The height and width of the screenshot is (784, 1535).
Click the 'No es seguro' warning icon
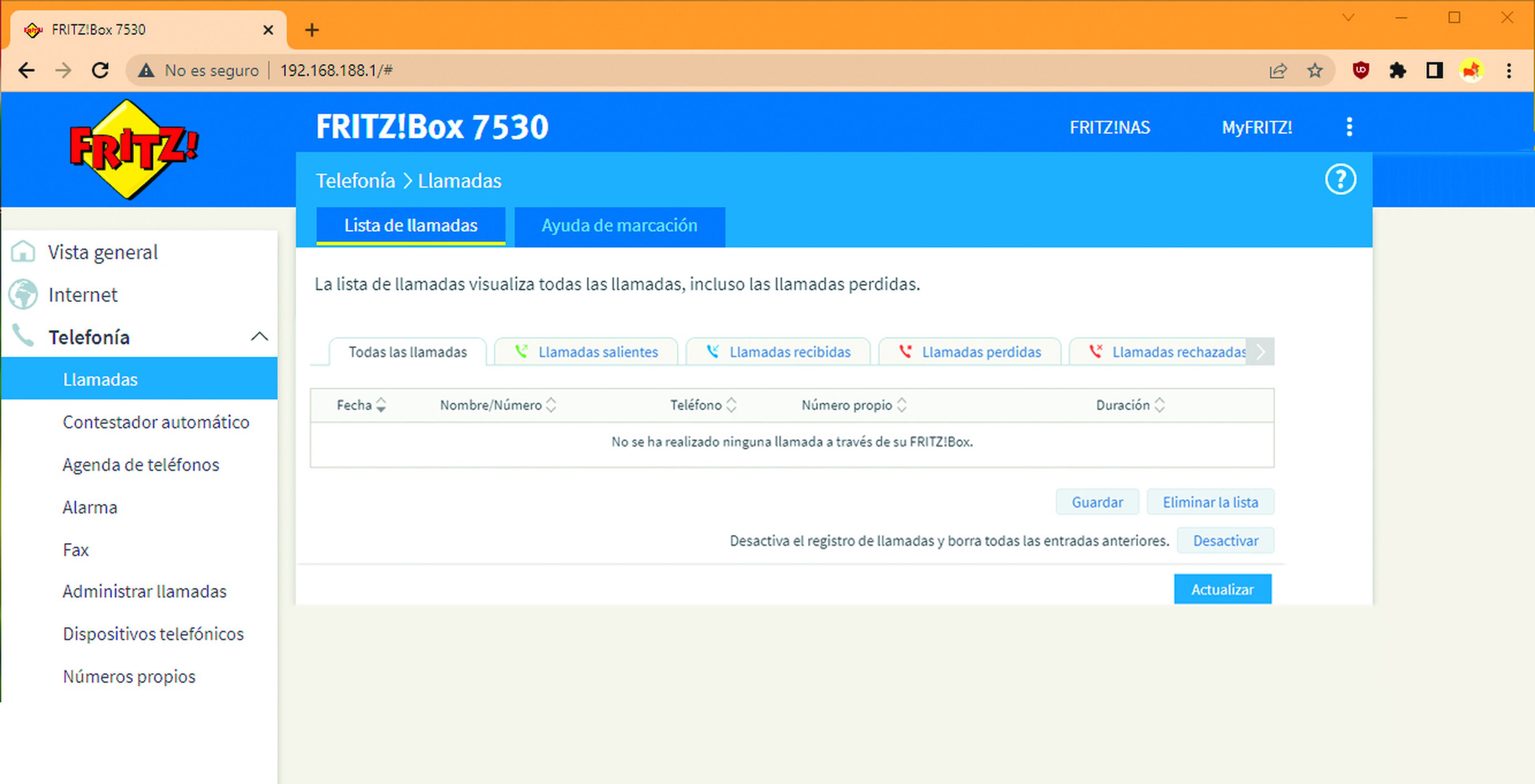[146, 70]
